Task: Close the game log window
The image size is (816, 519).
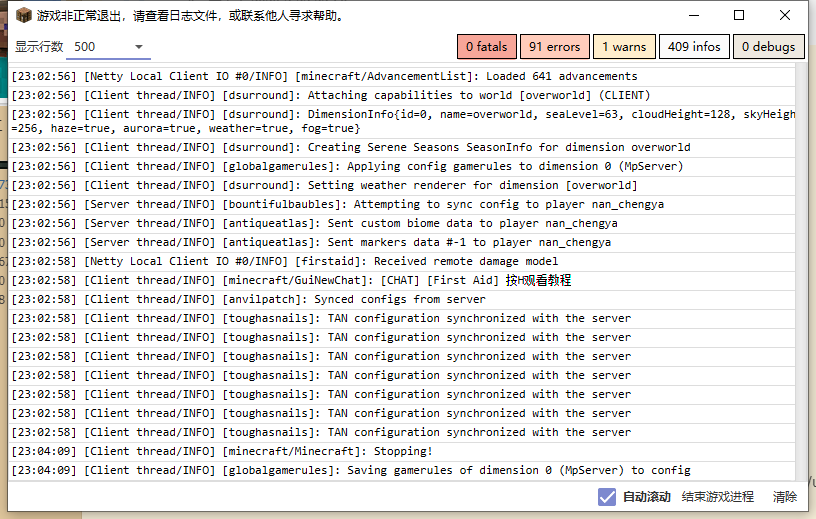Action: (x=786, y=15)
